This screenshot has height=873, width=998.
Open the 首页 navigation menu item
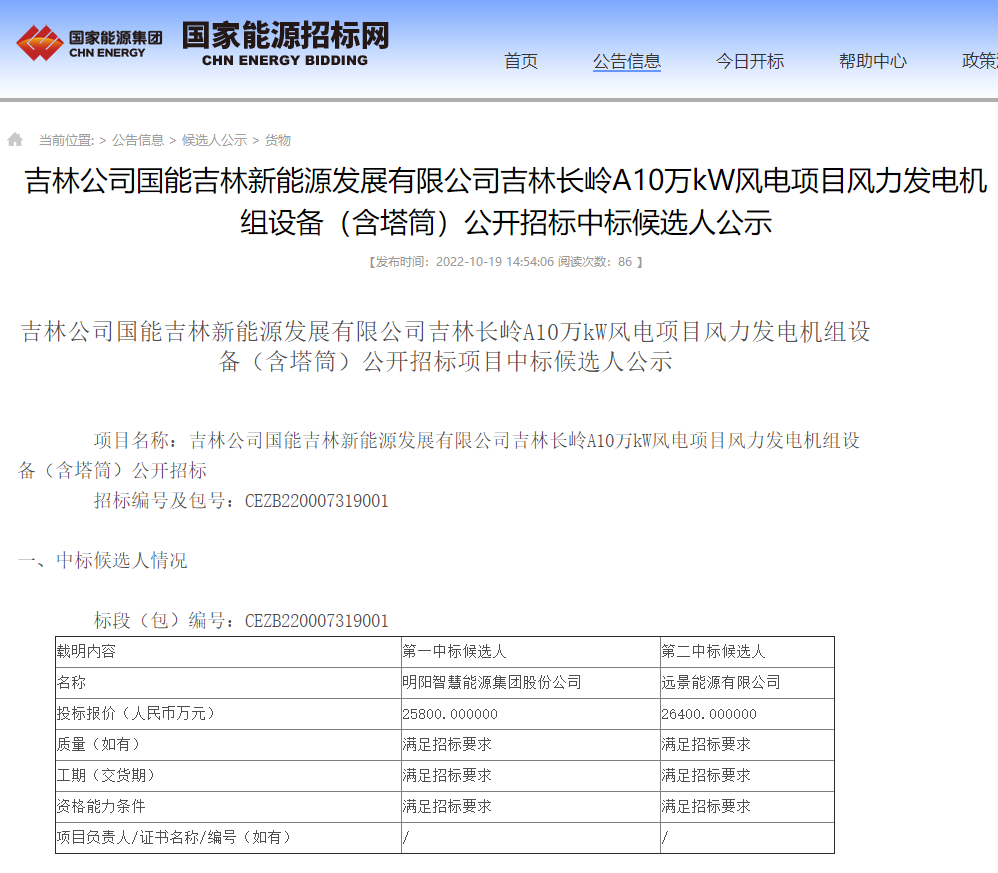click(x=521, y=61)
